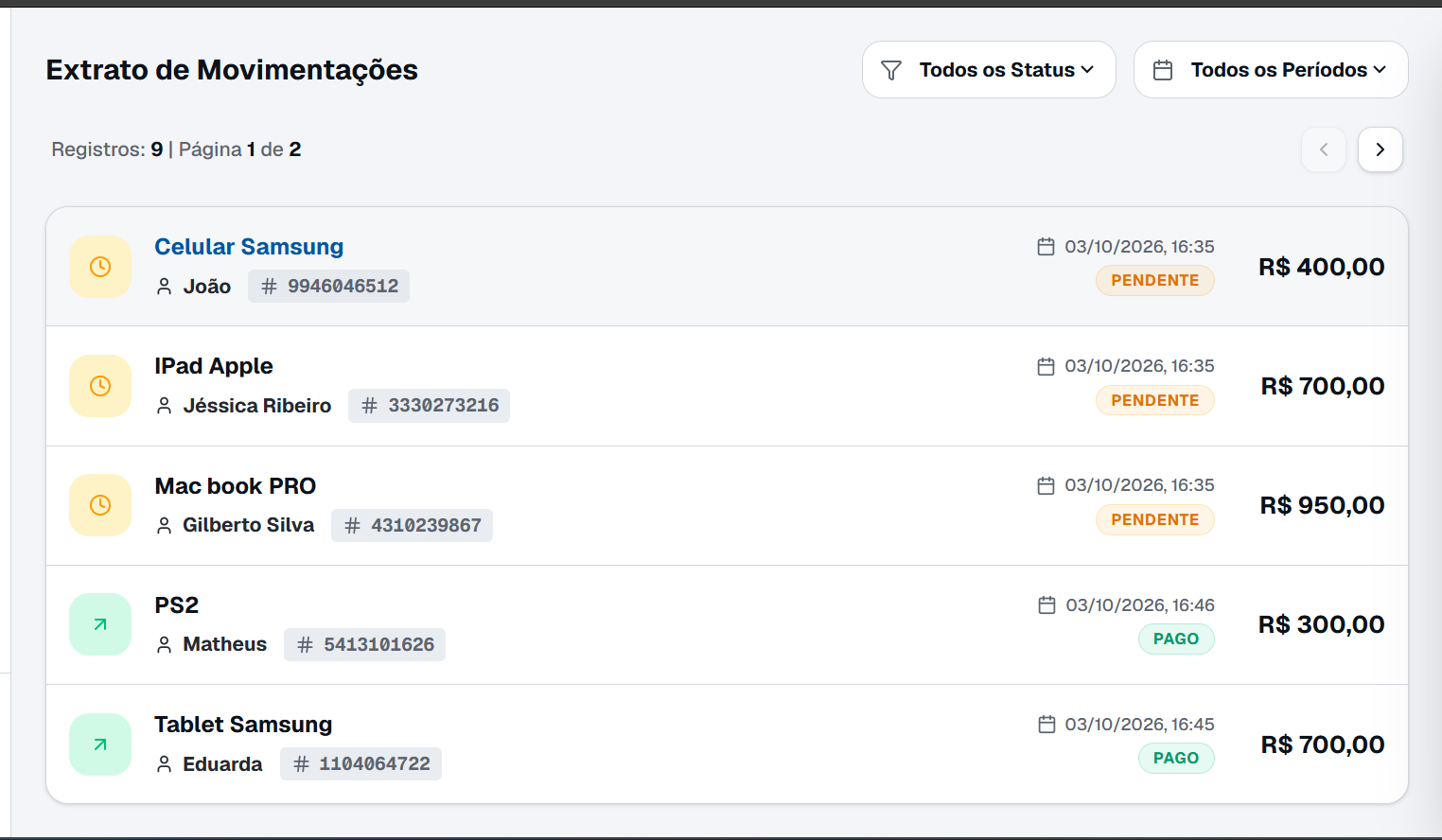Image resolution: width=1442 pixels, height=840 pixels.
Task: Click calendar icon next to 03/10/2026, 16:45
Action: pyautogui.click(x=1046, y=725)
